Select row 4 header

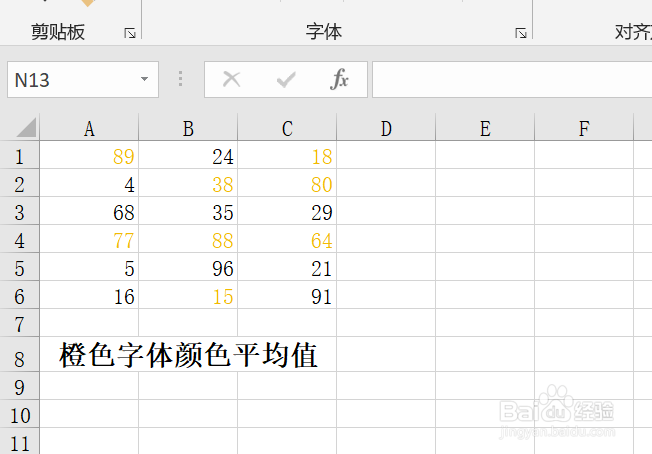coord(20,239)
